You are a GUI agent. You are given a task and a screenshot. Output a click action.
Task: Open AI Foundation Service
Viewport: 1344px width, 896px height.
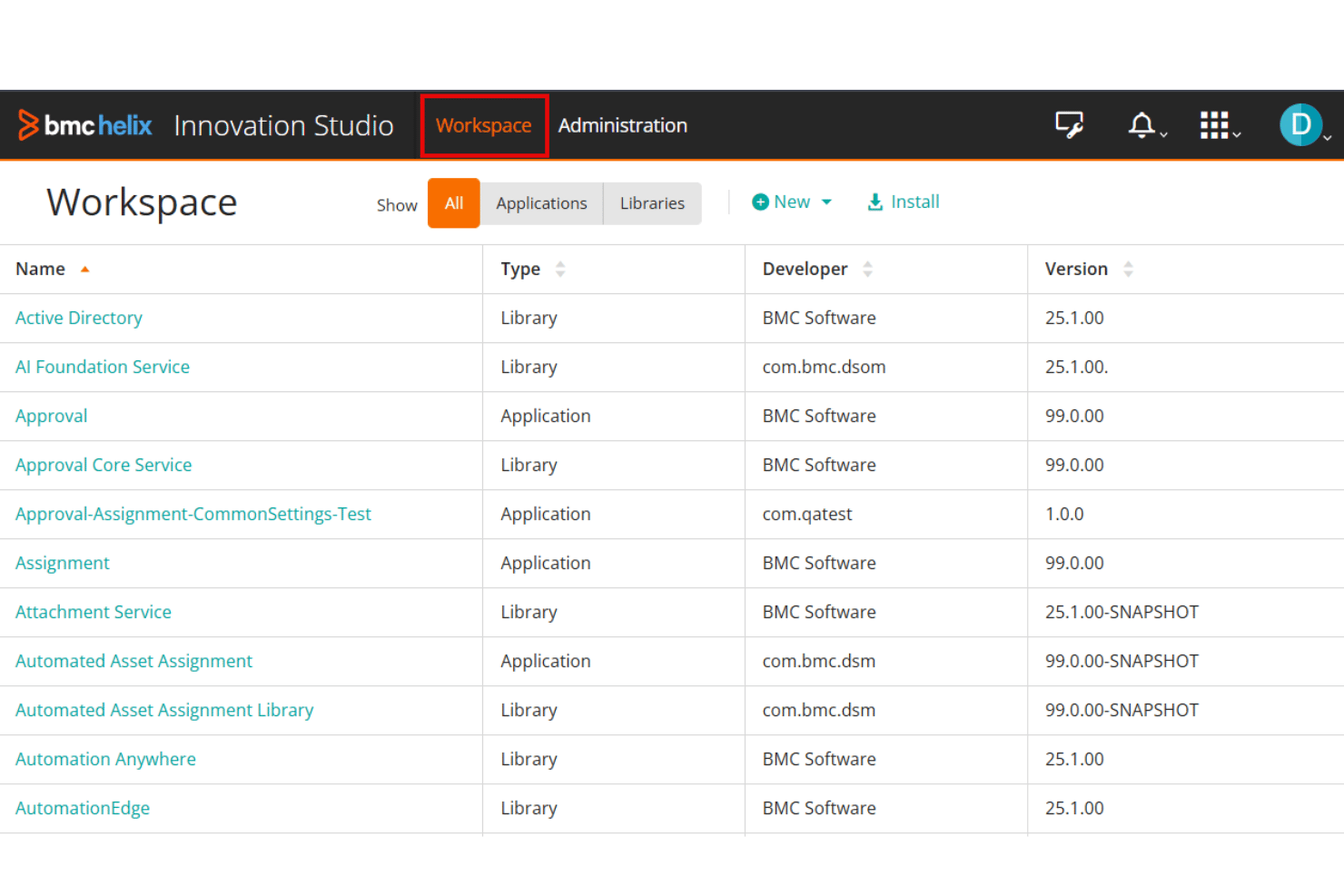[x=103, y=367]
